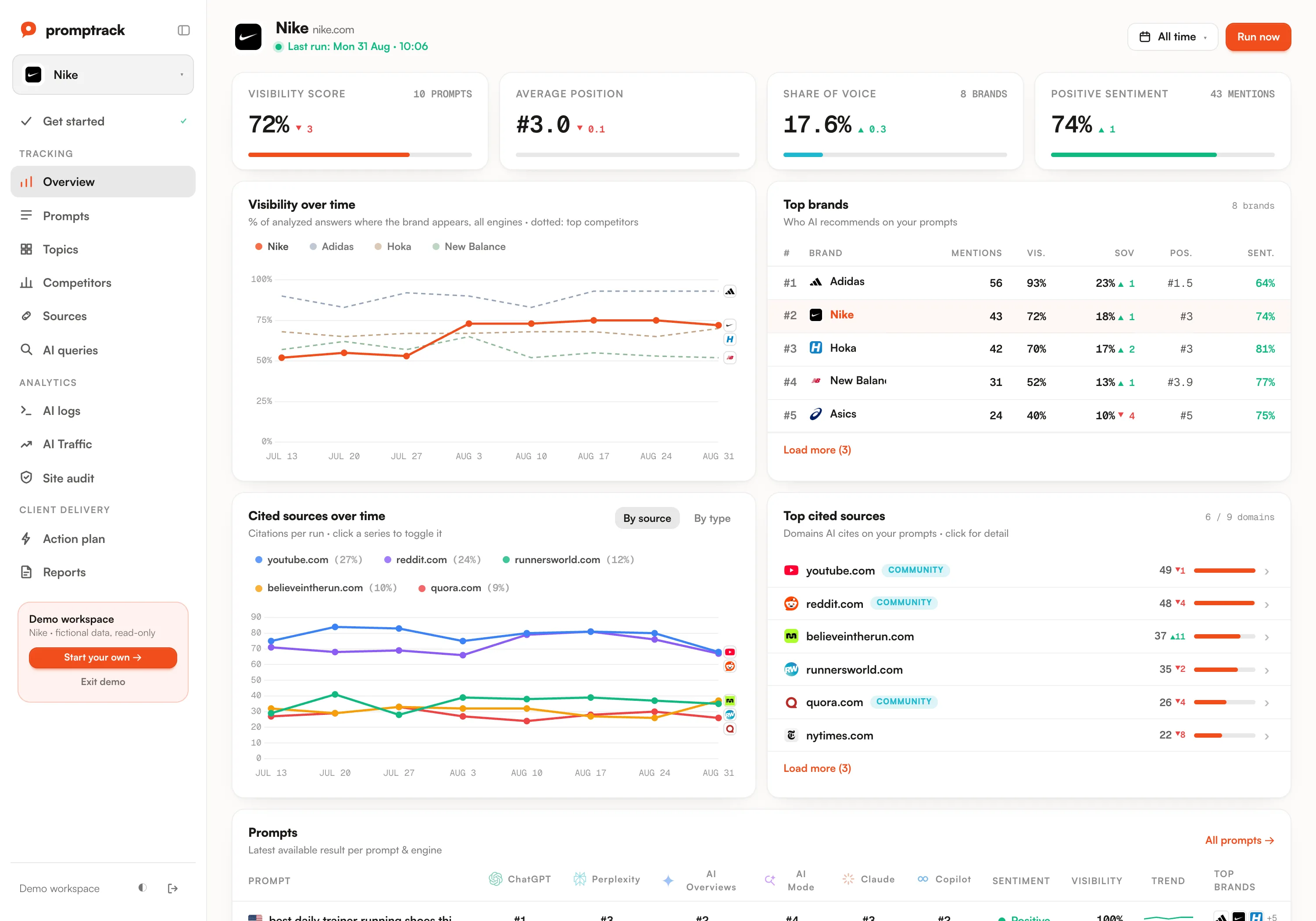1316x921 pixels.
Task: Click the Perplexity engine icon
Action: pos(579,879)
